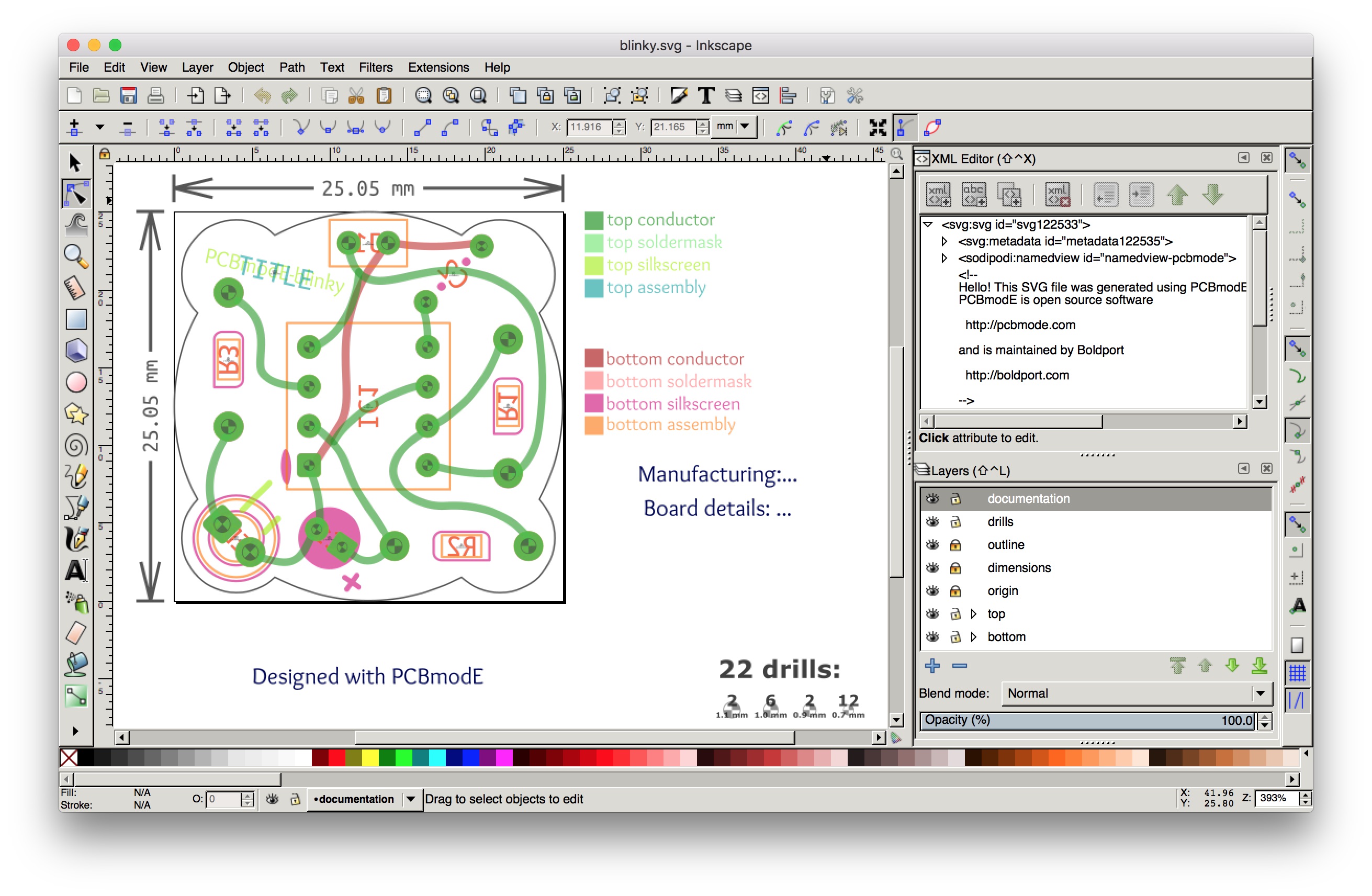
Task: Open the Filters menu
Action: coord(375,68)
